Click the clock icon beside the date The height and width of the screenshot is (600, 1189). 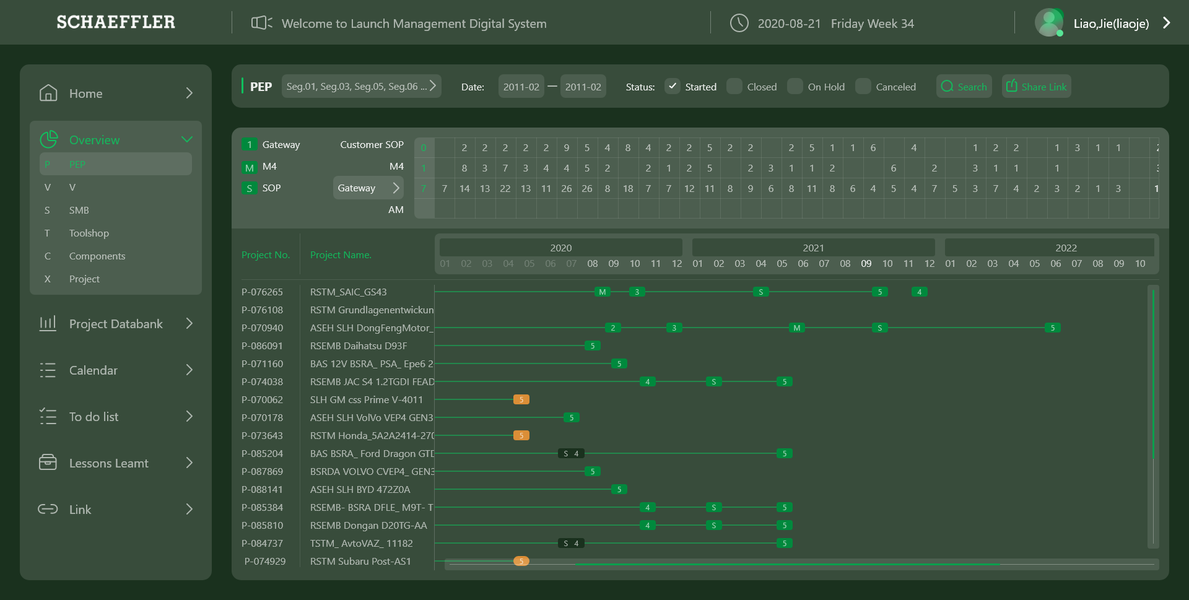pyautogui.click(x=739, y=23)
